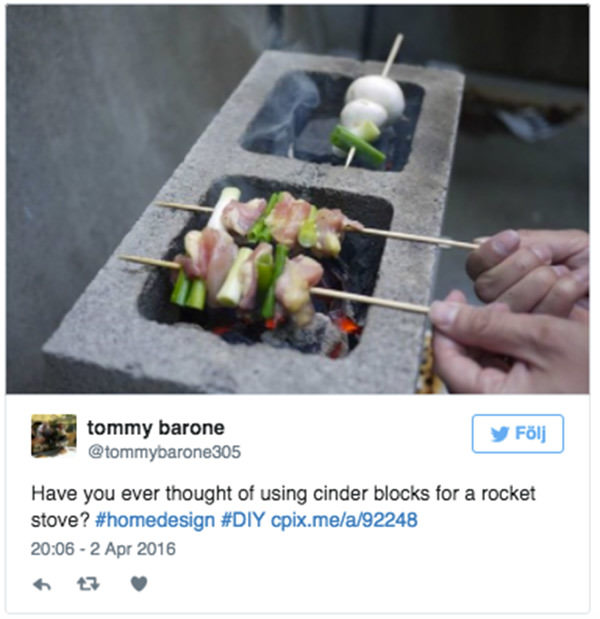The image size is (600, 619).
Task: Retweet this cinder block stove tweet
Action: tap(88, 583)
